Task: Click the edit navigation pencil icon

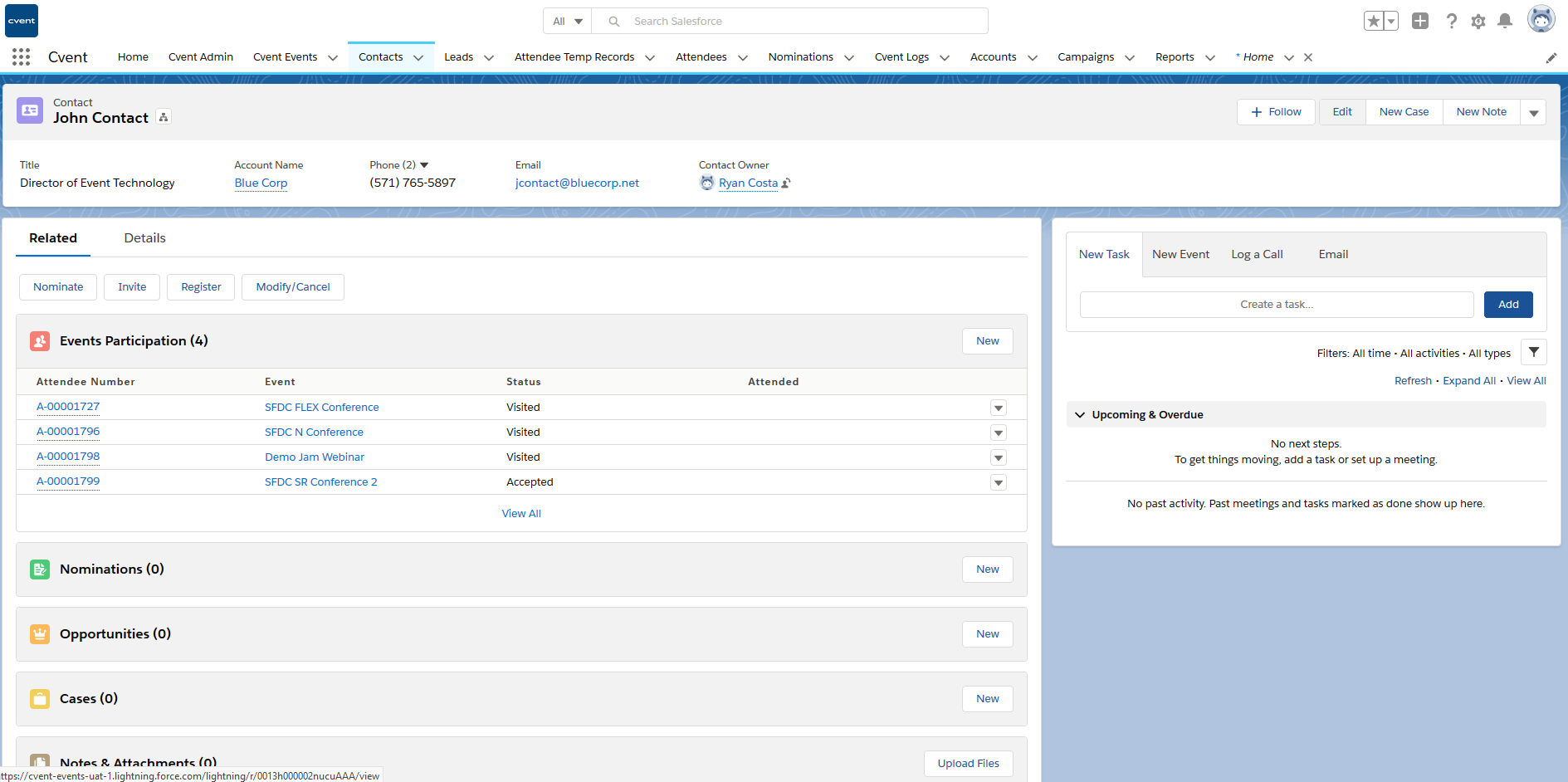Action: pos(1551,57)
